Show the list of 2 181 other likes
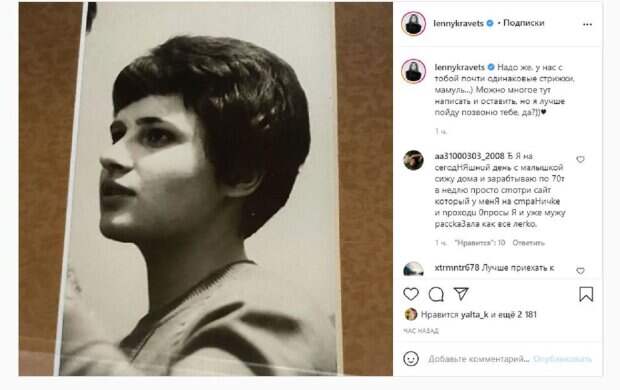This screenshot has height=390, width=620. 518,315
